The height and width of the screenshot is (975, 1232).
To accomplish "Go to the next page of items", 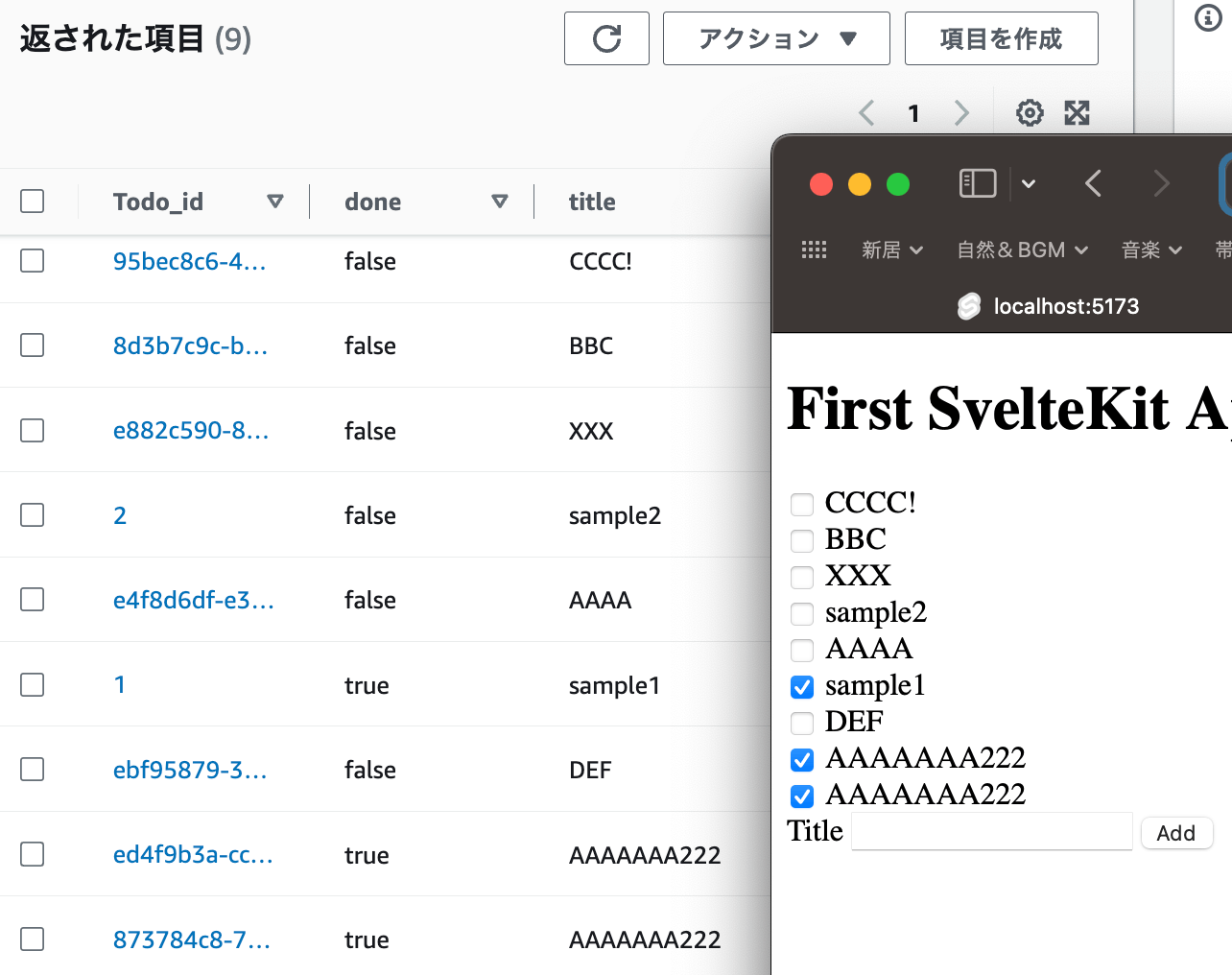I will coord(961,112).
